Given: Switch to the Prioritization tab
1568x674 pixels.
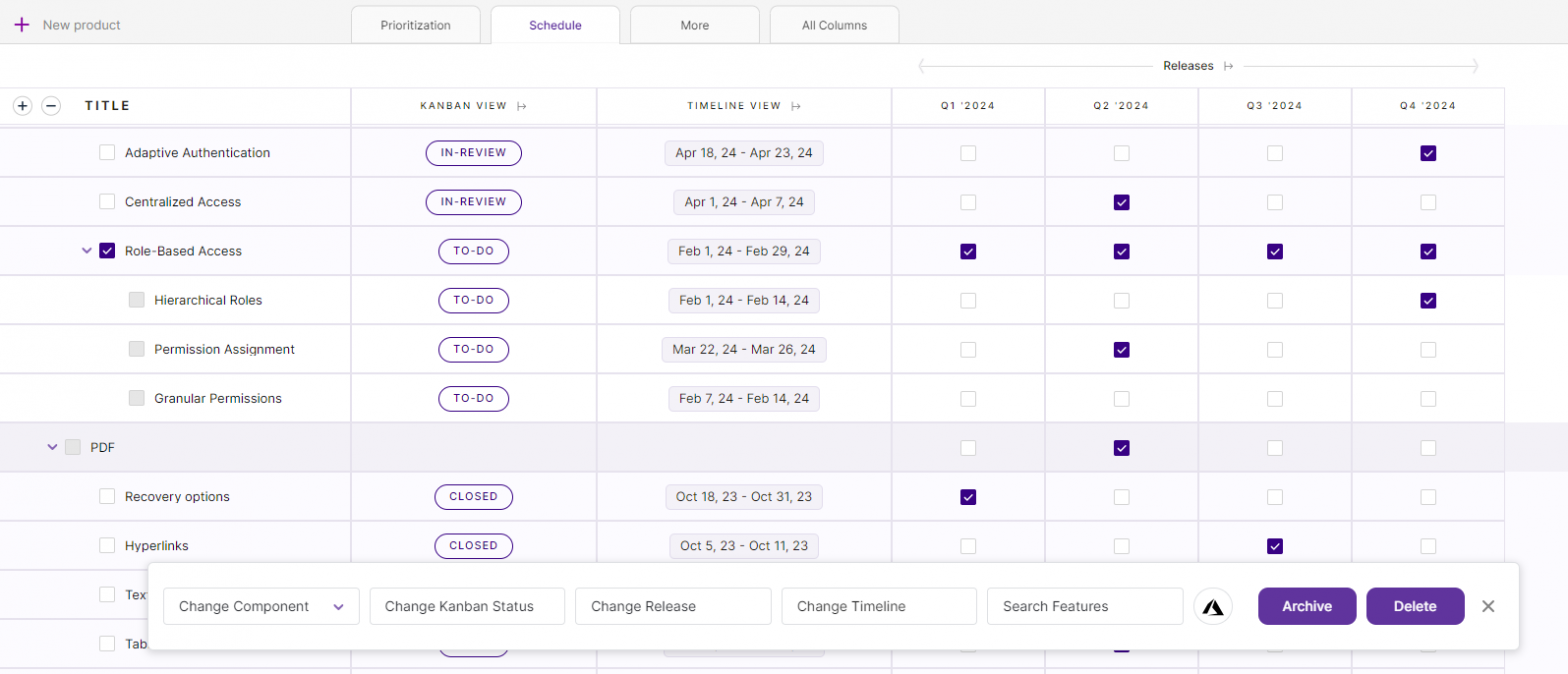Looking at the screenshot, I should (415, 25).
